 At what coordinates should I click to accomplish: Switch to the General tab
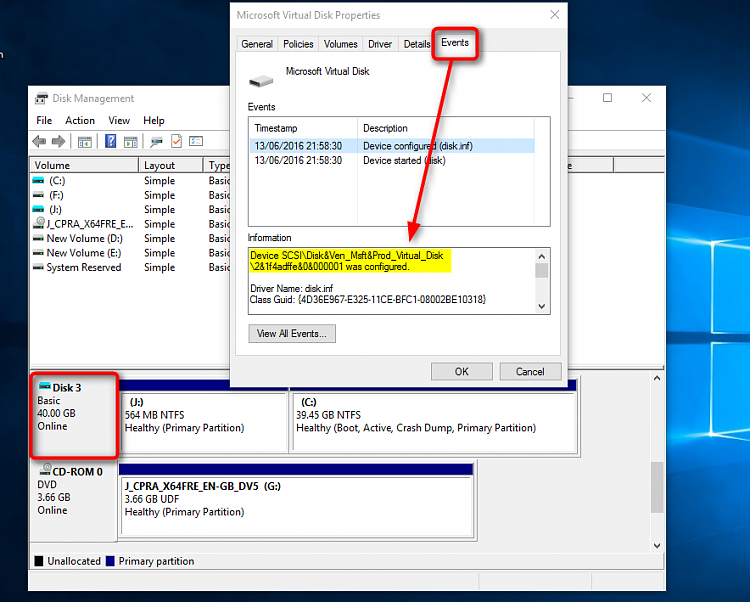[x=257, y=44]
